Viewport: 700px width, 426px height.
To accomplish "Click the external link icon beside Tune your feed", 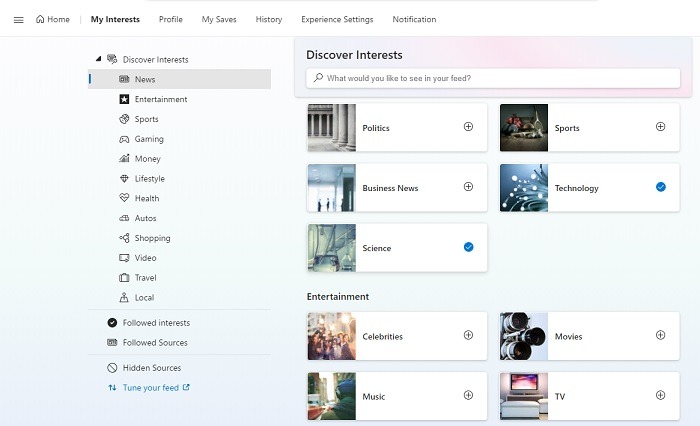I will coord(186,387).
